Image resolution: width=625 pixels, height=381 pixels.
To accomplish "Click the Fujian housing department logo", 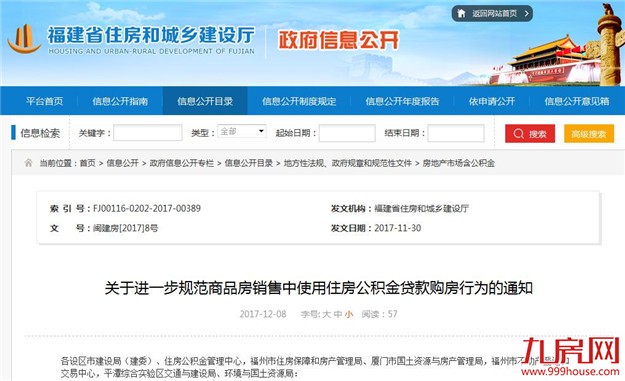I will [x=24, y=39].
